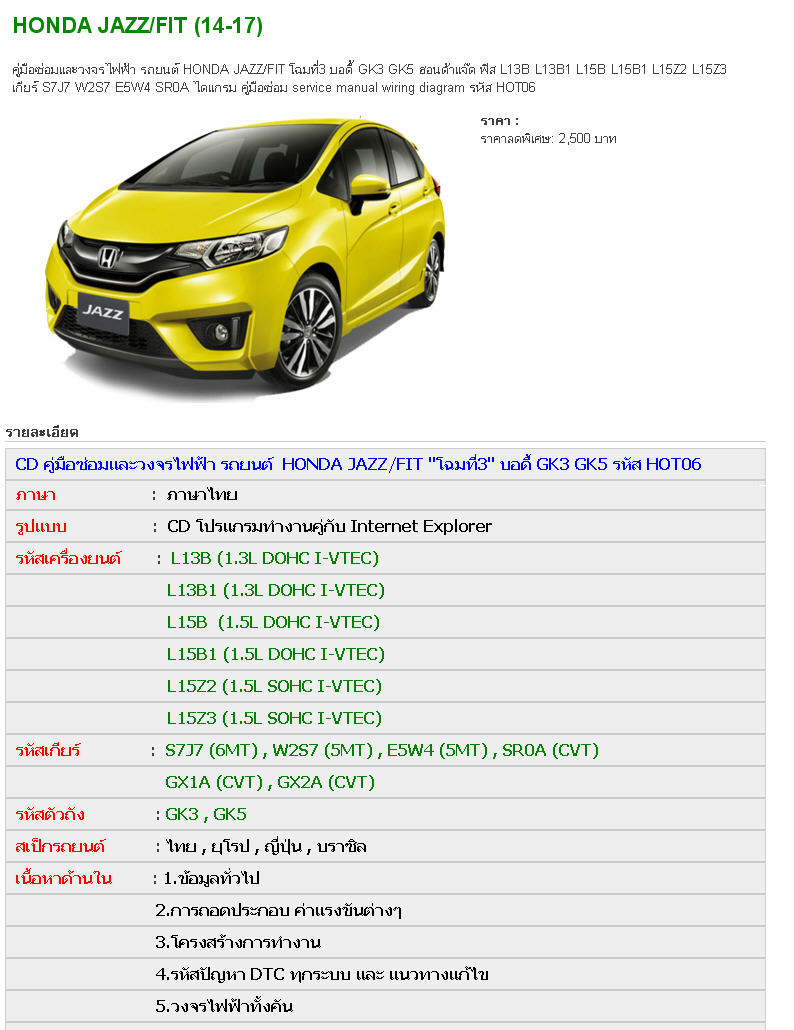Click the รูปแบบ row label
The image size is (794, 1030).
tap(41, 527)
